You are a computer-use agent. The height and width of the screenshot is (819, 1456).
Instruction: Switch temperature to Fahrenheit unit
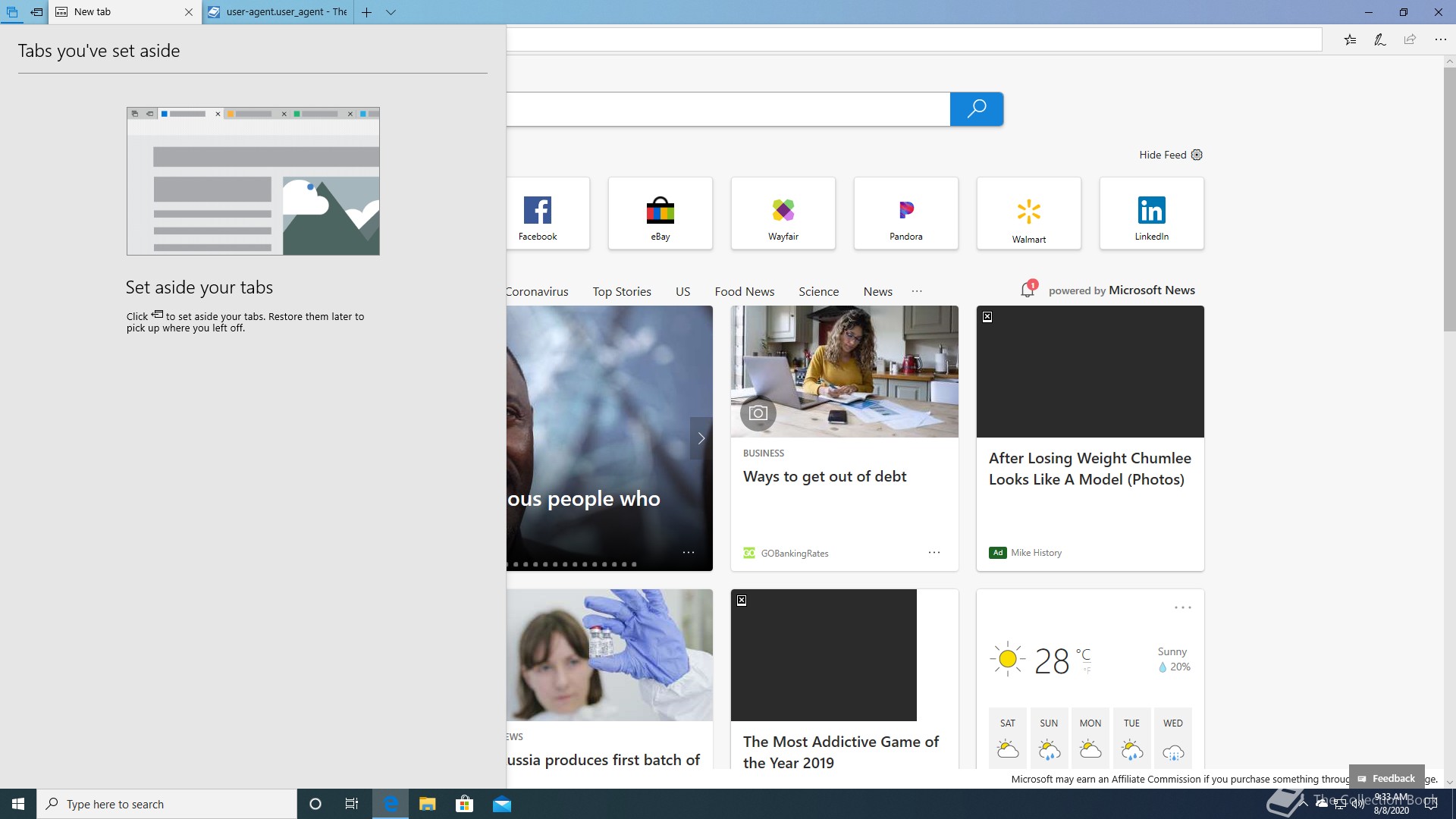1087,670
